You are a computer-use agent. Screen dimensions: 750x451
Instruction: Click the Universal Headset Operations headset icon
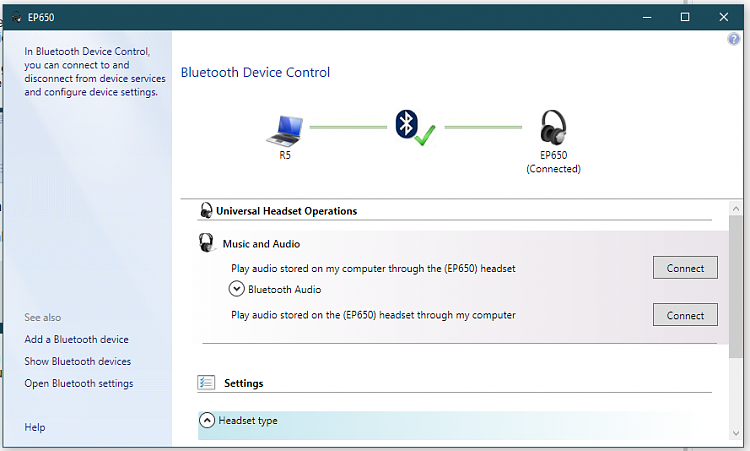click(x=206, y=210)
